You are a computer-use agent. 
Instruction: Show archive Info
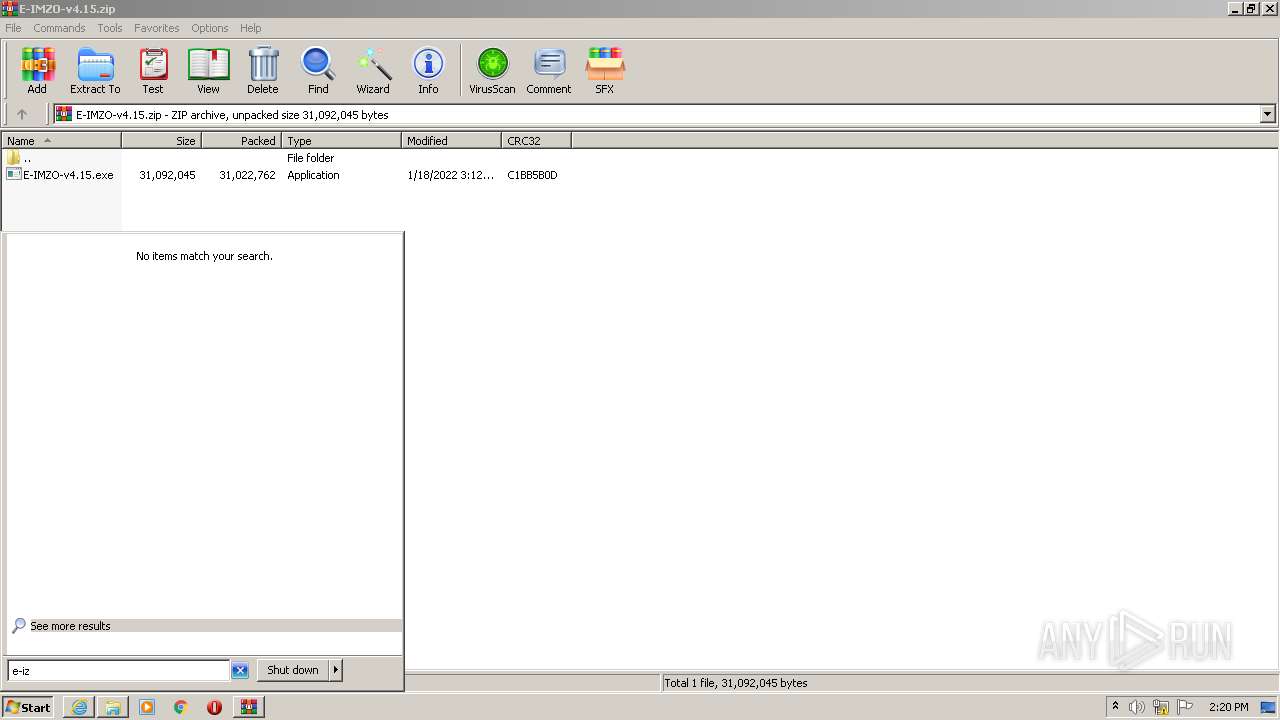pos(428,70)
